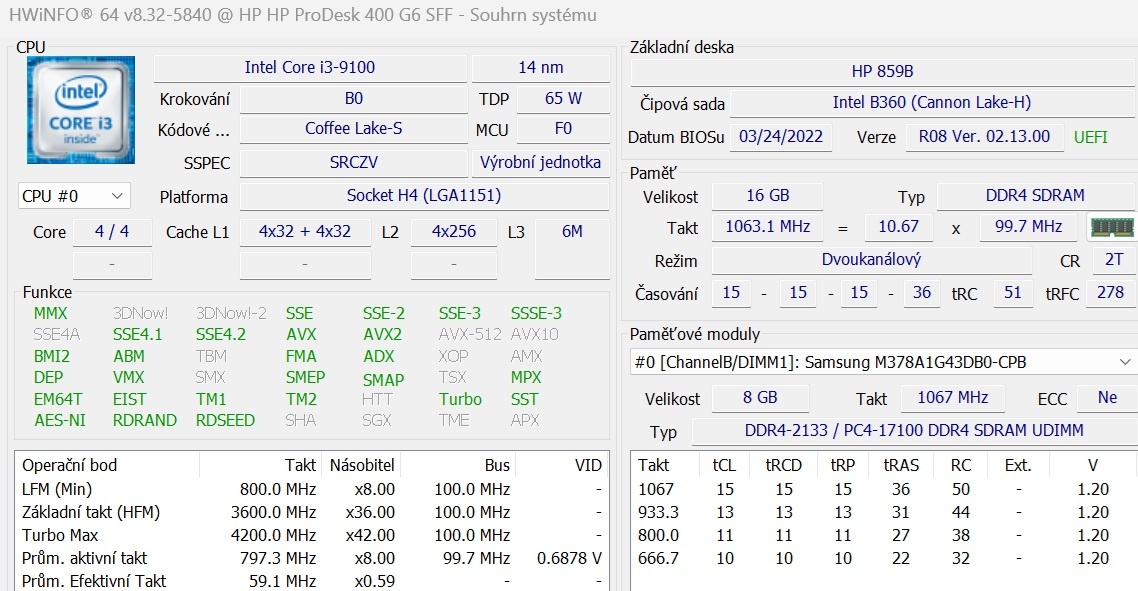This screenshot has width=1138, height=591.
Task: Click the Intel Core i3-9100 name field
Action: (x=310, y=68)
